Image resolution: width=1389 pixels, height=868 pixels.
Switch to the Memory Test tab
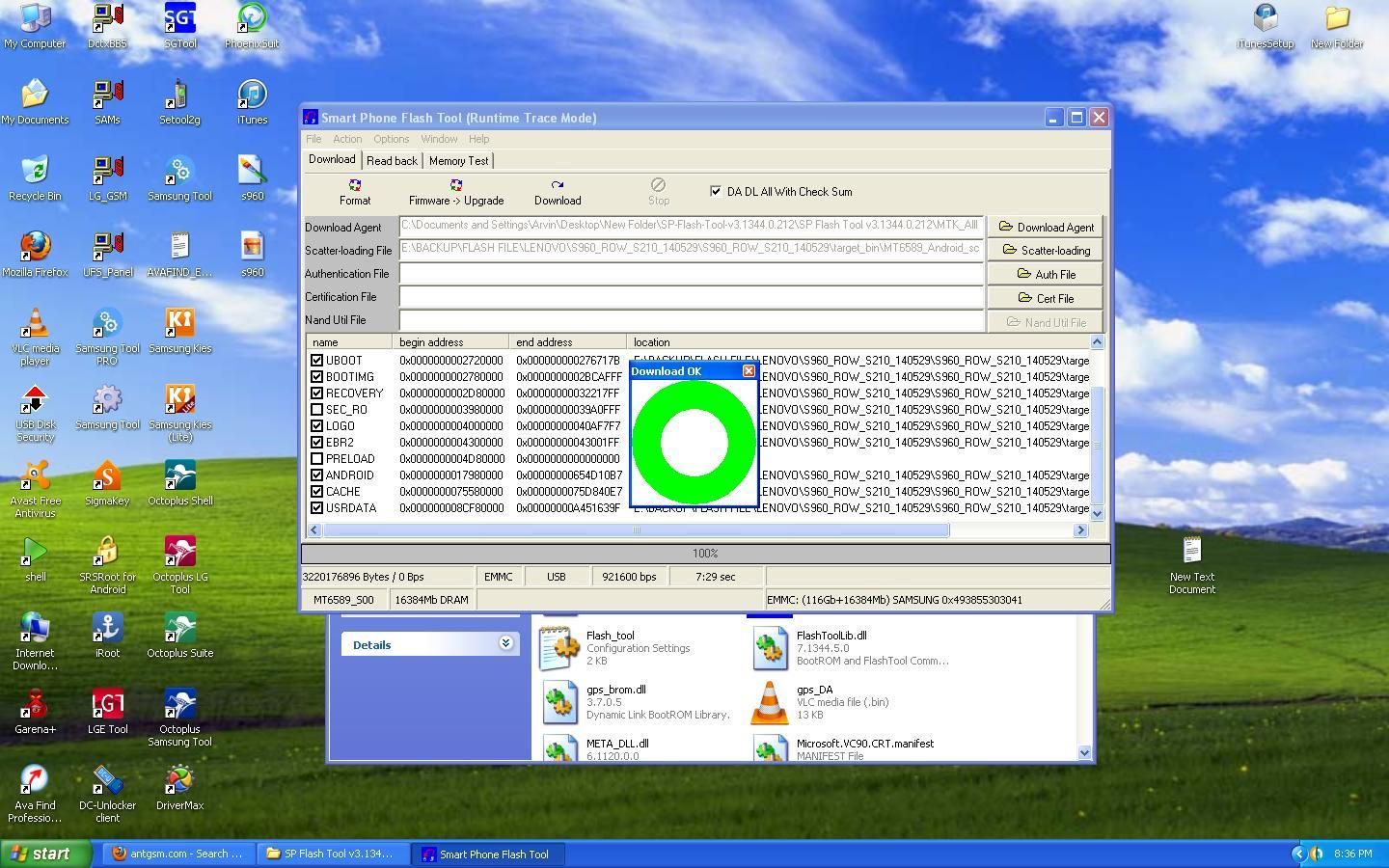point(458,161)
